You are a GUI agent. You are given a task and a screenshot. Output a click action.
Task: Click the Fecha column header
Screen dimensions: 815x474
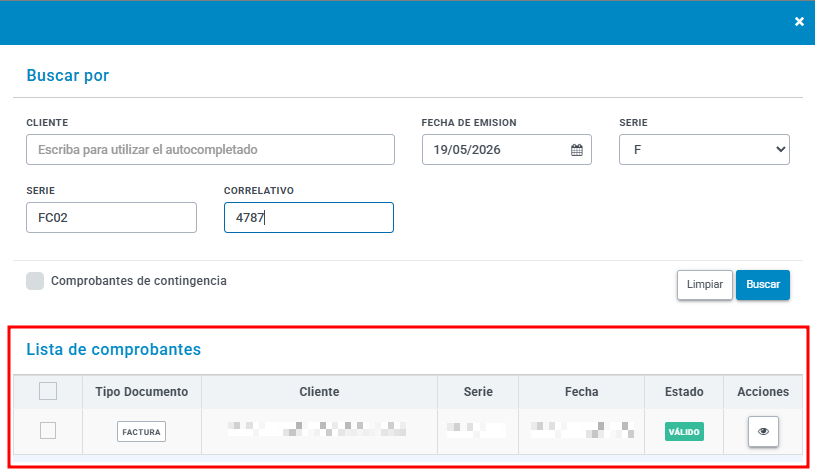(x=581, y=392)
